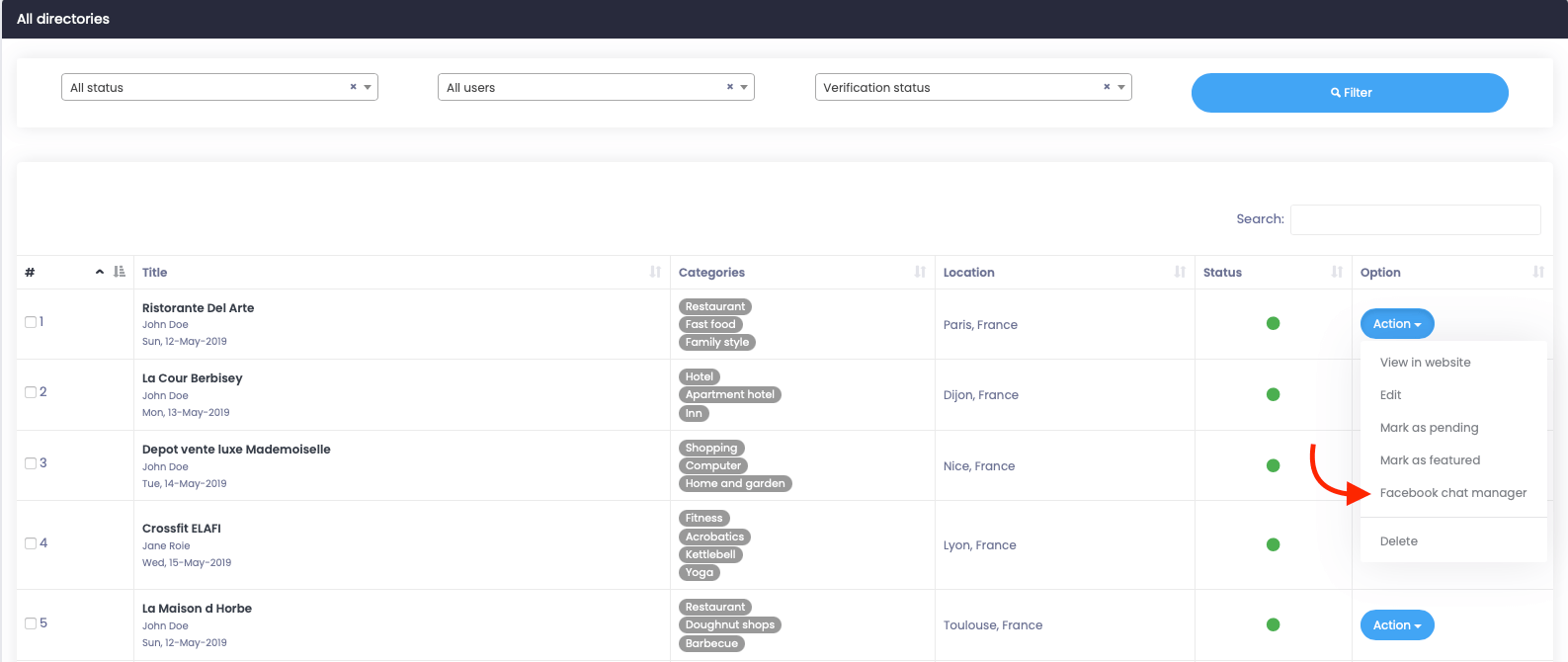Click the Fast food category tag

click(710, 324)
